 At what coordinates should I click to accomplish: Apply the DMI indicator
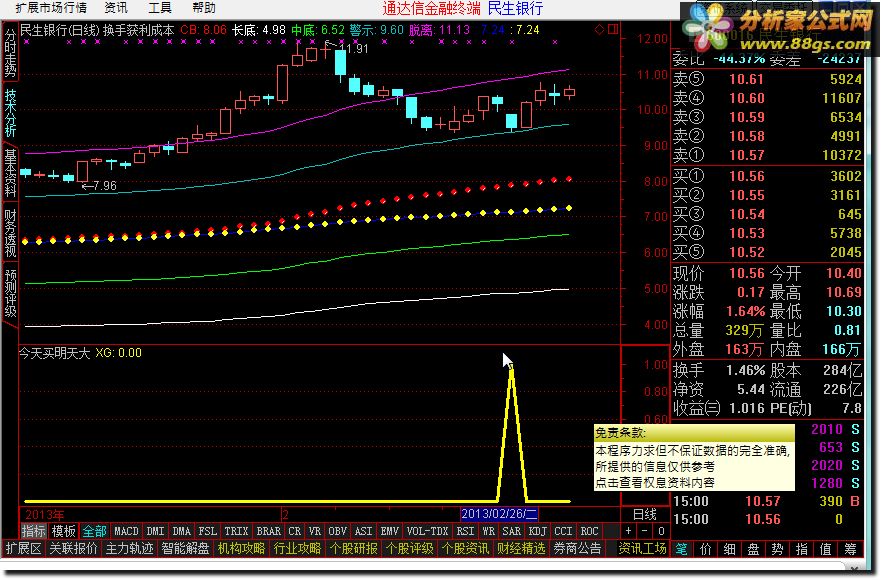point(155,531)
